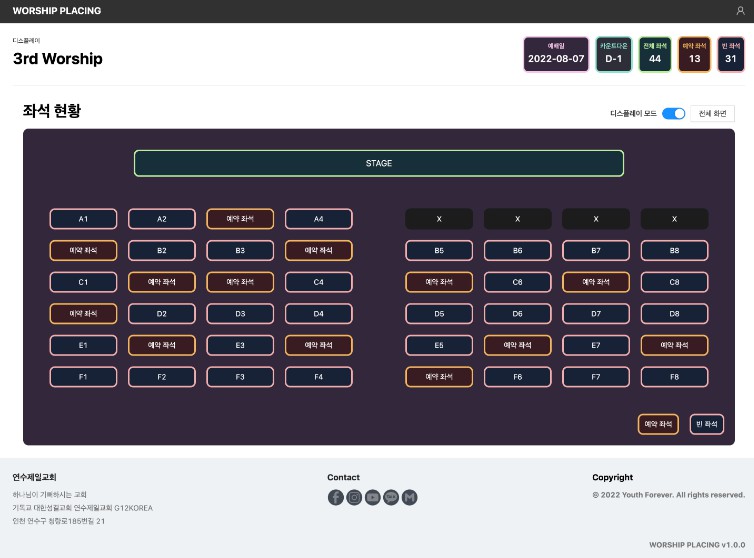Open the Instagram contact icon
Screen dimensions: 754x558
click(354, 497)
